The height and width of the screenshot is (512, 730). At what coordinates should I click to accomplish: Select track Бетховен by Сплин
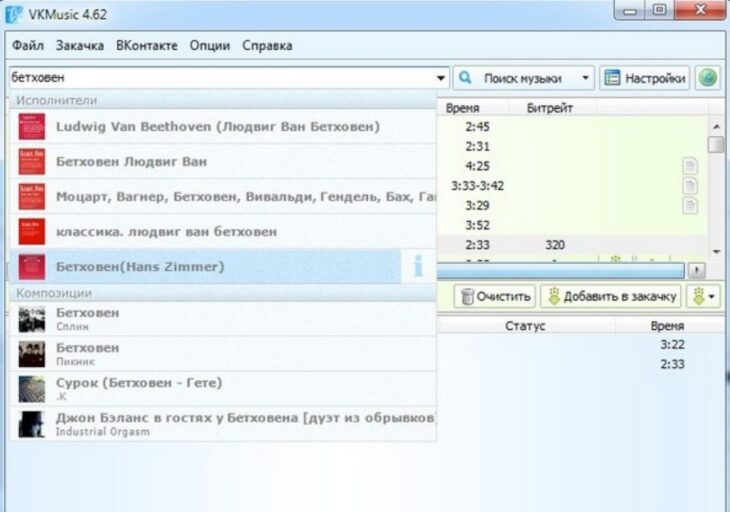click(x=223, y=319)
